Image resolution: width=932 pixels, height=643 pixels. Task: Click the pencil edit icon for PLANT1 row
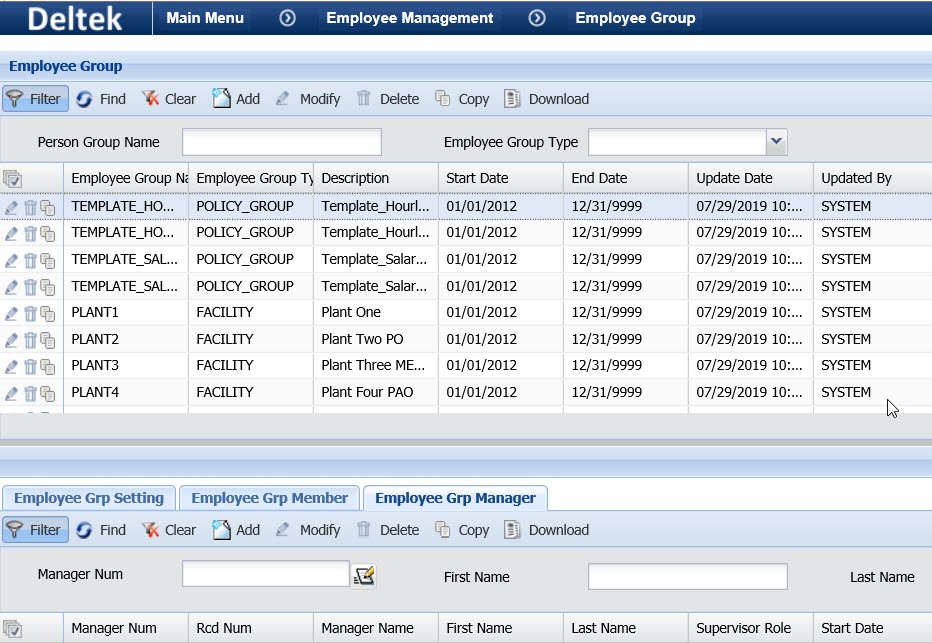(x=11, y=313)
